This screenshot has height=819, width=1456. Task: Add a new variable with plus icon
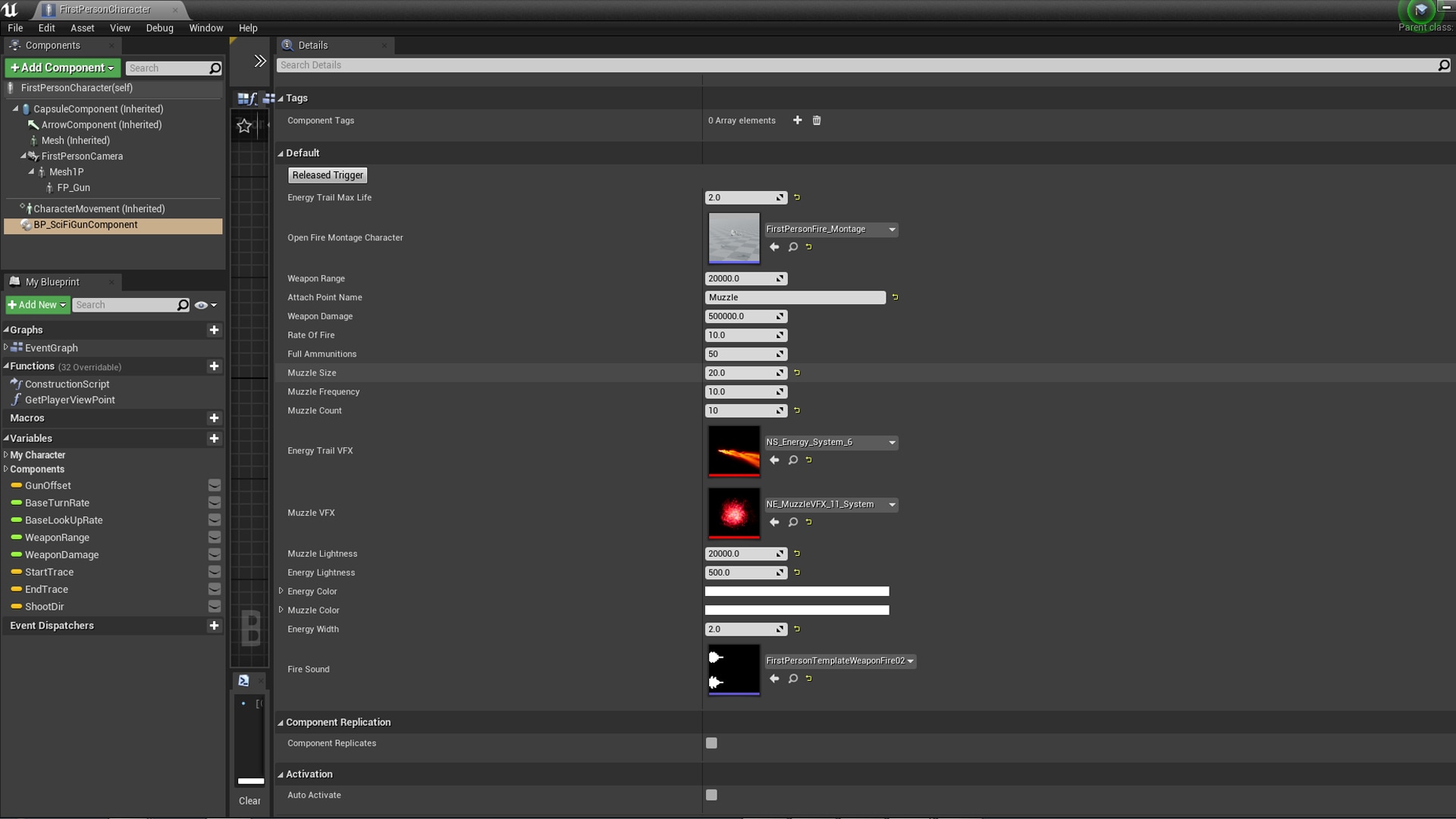(214, 438)
